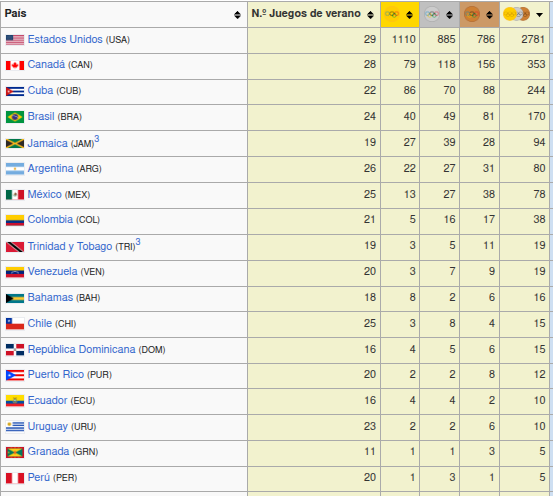The height and width of the screenshot is (496, 553).
Task: Click the Perú flag icon
Action: (15, 478)
